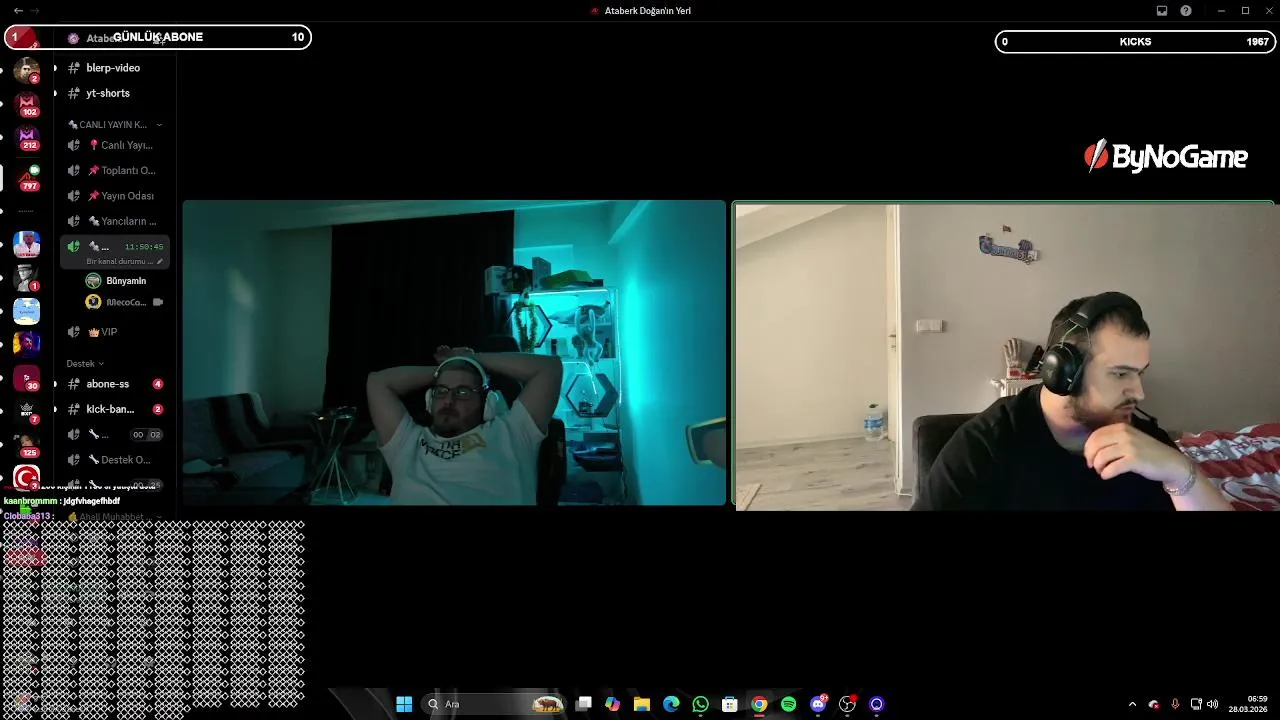Open WhatsApp from the taskbar

click(700, 704)
